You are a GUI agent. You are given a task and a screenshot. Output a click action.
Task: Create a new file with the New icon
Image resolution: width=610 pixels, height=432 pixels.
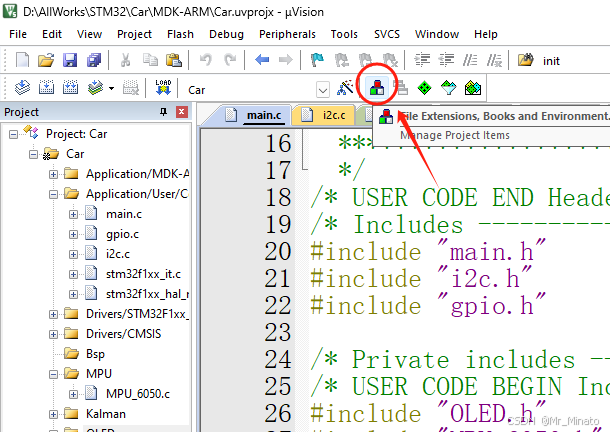[x=22, y=60]
